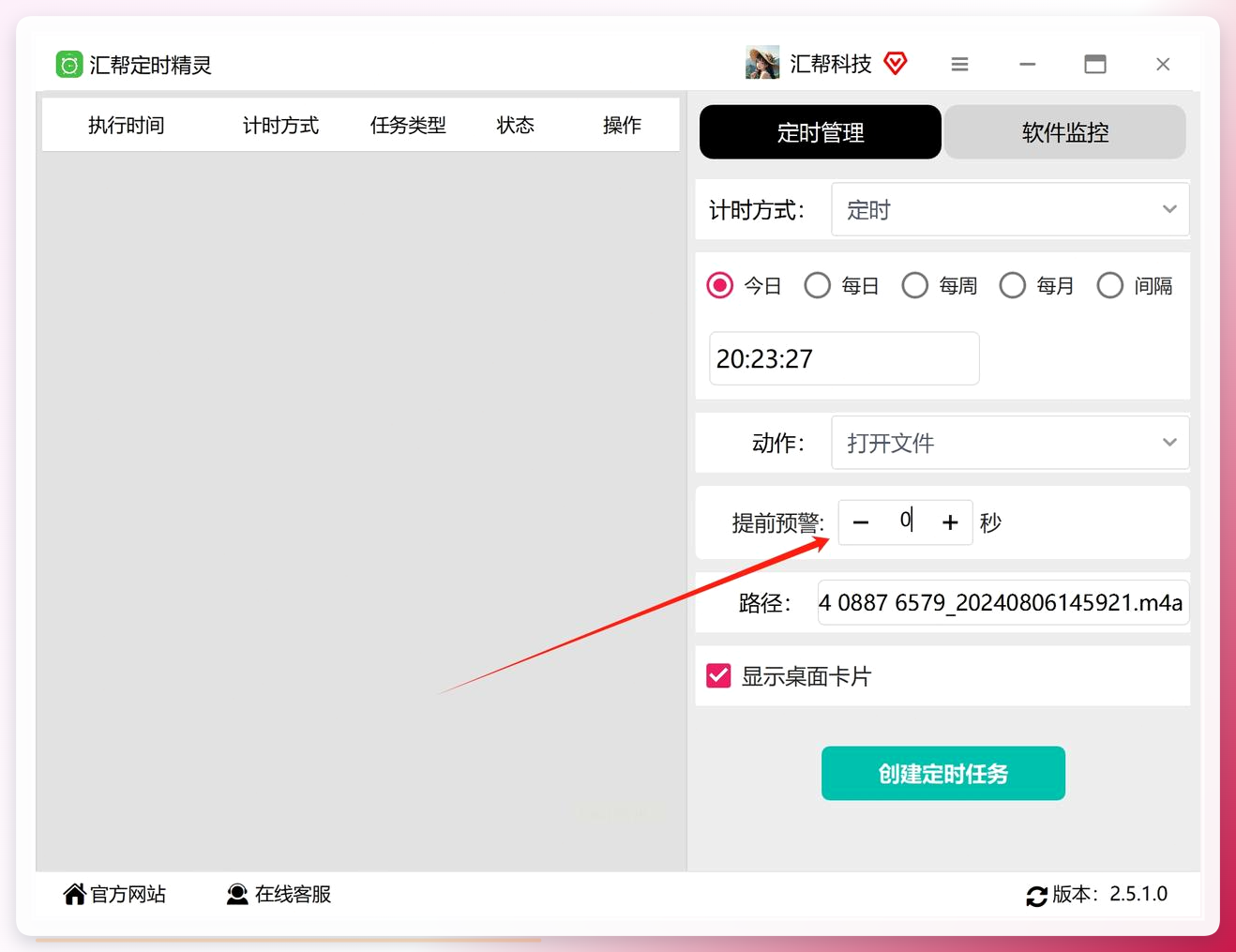Click the 汇帮科技 account name
Viewport: 1236px width, 952px height.
click(831, 63)
